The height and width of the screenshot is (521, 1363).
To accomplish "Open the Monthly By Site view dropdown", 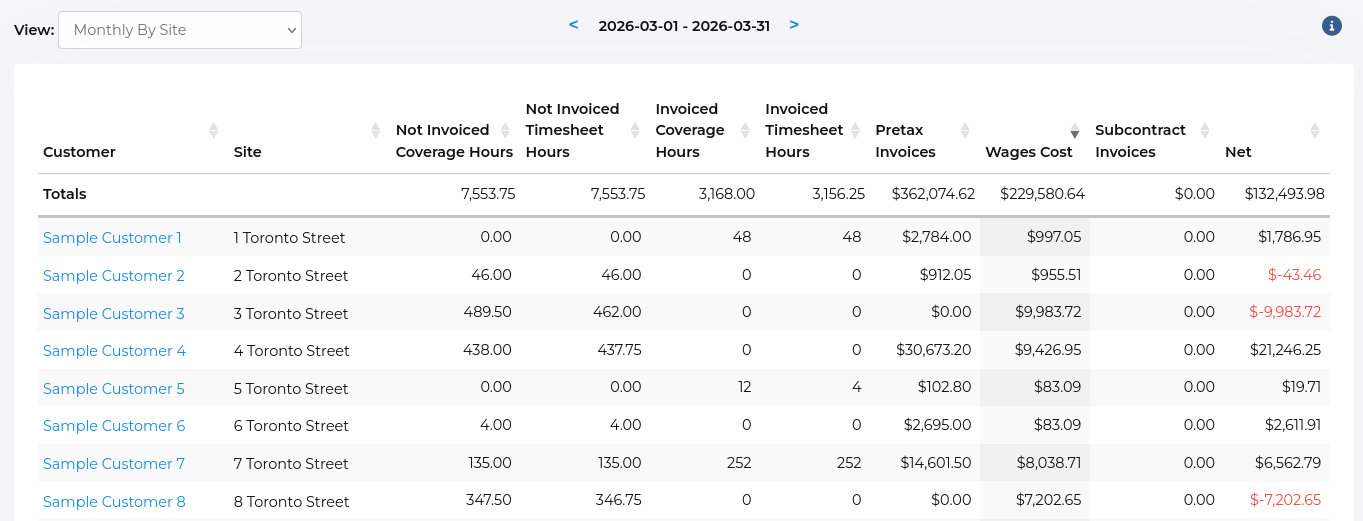I will [180, 30].
